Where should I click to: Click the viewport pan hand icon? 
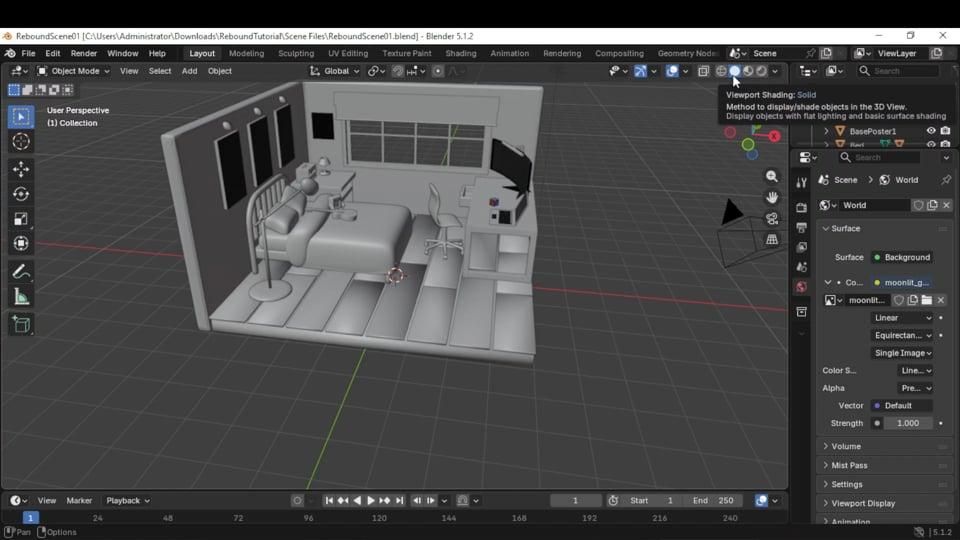(x=772, y=197)
